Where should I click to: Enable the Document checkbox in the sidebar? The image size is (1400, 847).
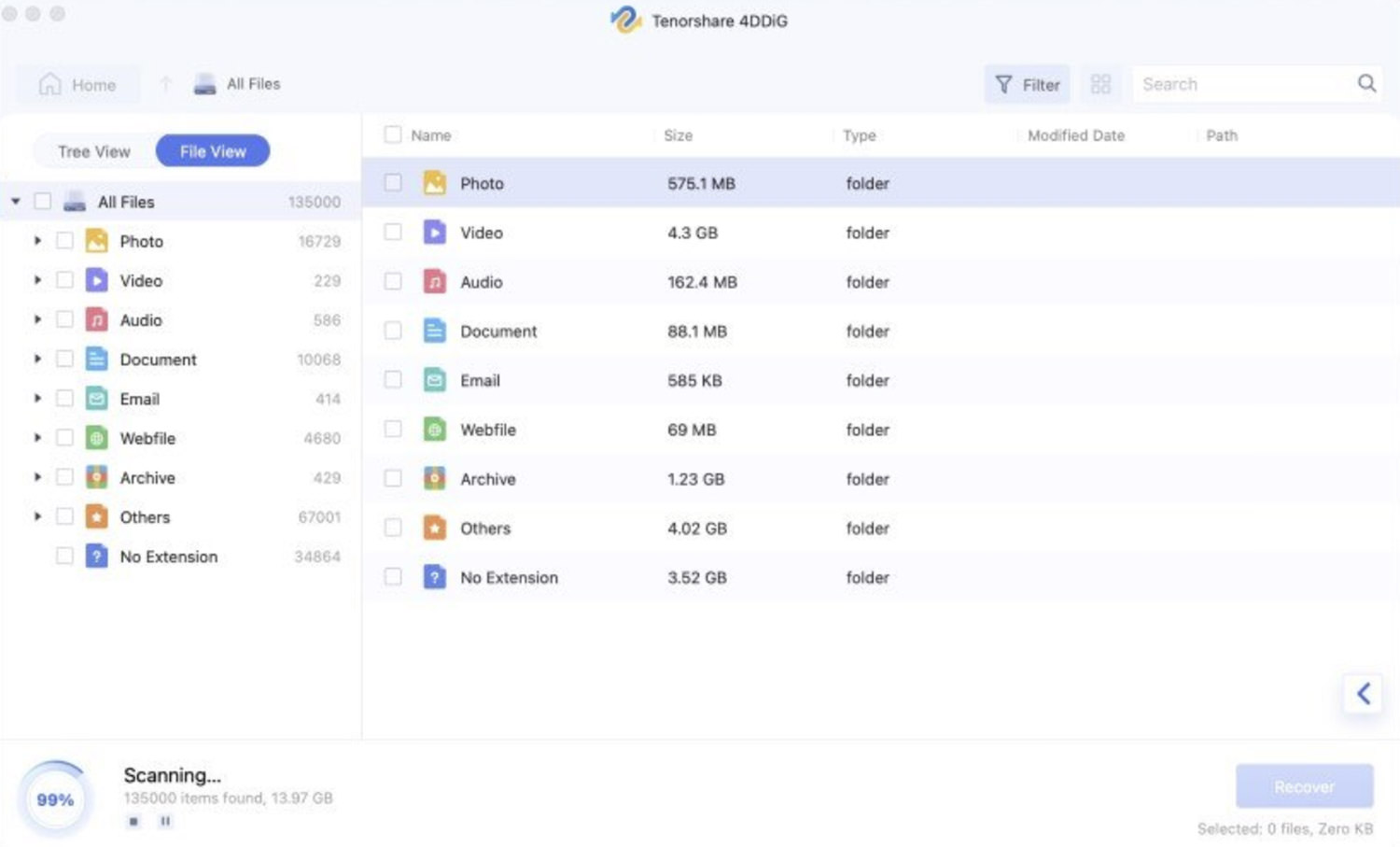click(64, 360)
